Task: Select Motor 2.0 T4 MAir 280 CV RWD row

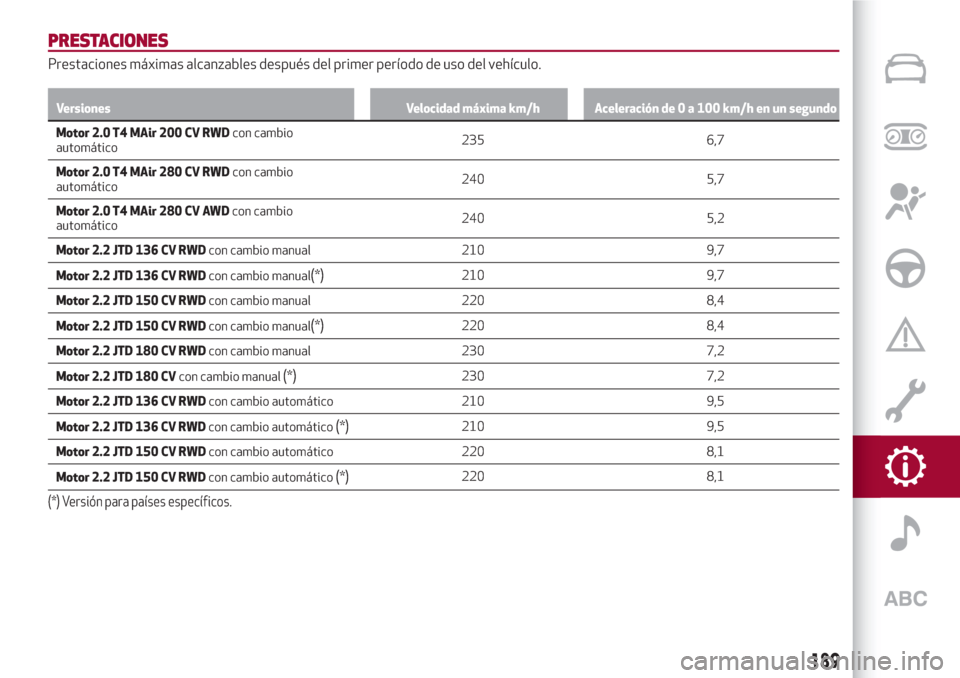Action: [x=443, y=179]
